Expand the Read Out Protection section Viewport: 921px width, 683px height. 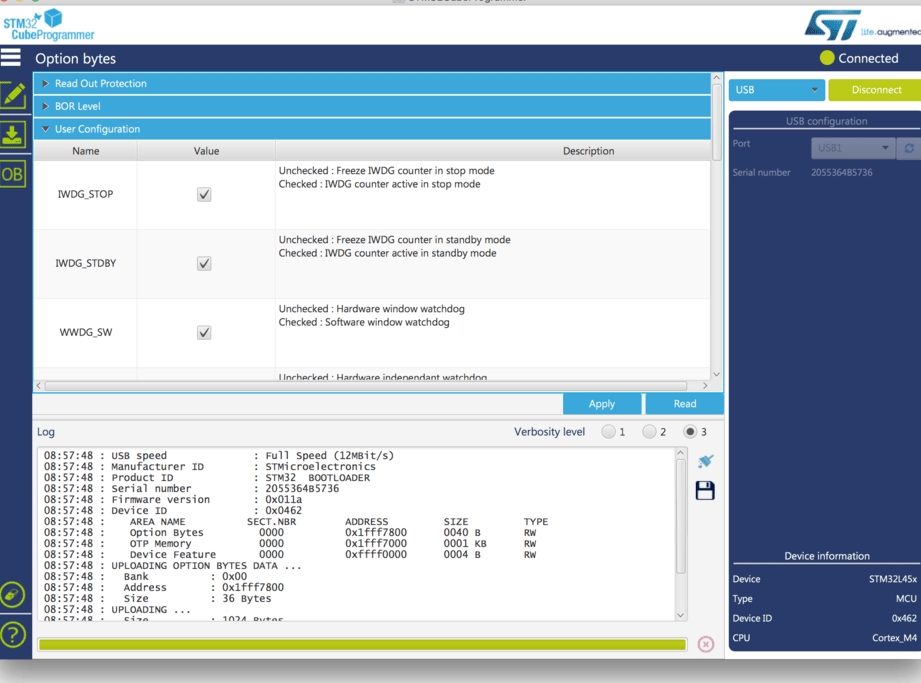372,83
